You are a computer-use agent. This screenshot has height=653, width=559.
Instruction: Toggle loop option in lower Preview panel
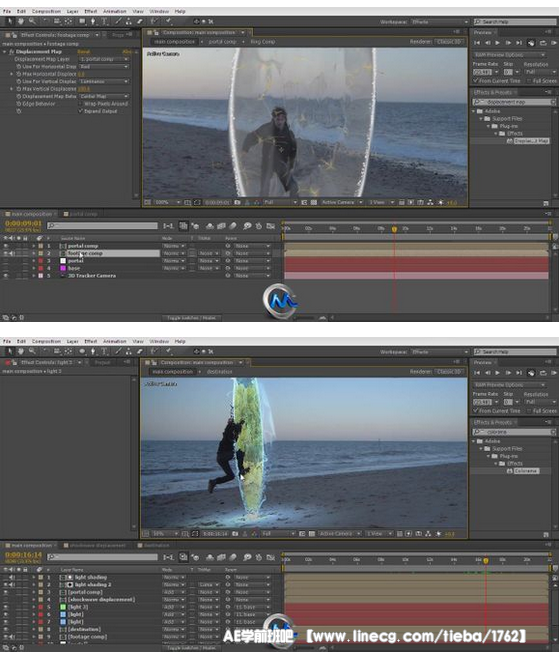[x=543, y=373]
